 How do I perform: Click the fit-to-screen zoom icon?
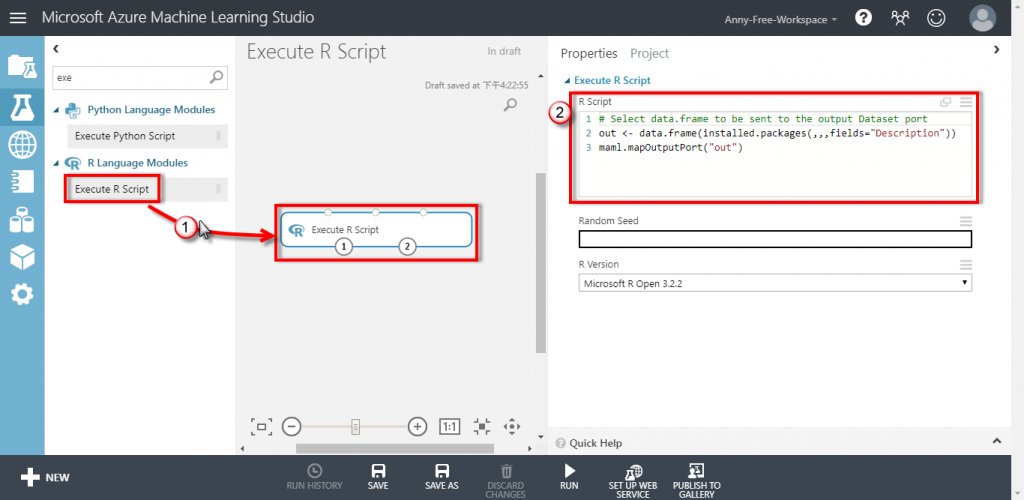click(261, 427)
